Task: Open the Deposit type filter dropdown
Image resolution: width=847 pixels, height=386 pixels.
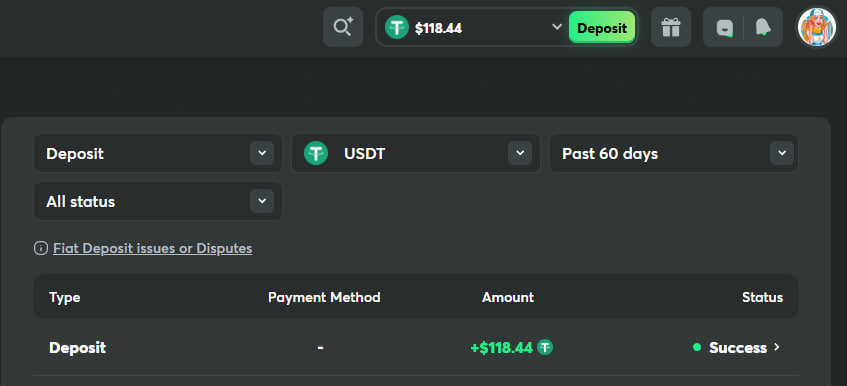Action: click(x=158, y=153)
